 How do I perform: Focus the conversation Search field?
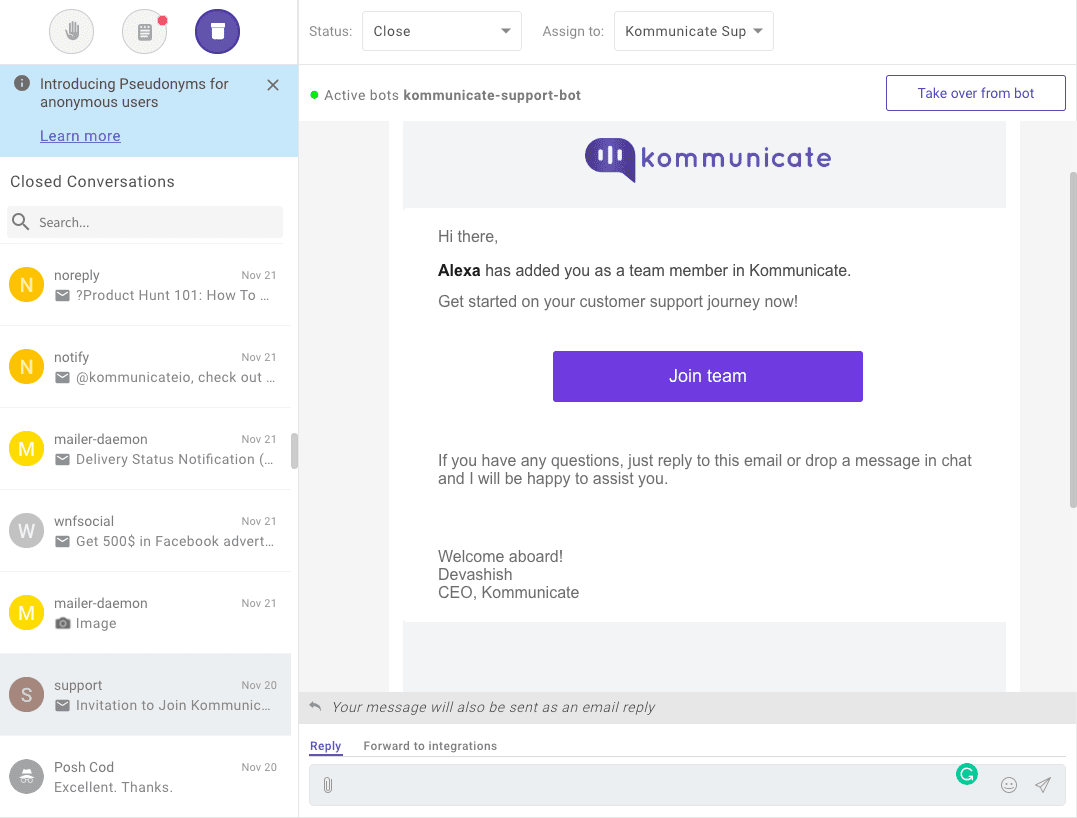pos(145,222)
